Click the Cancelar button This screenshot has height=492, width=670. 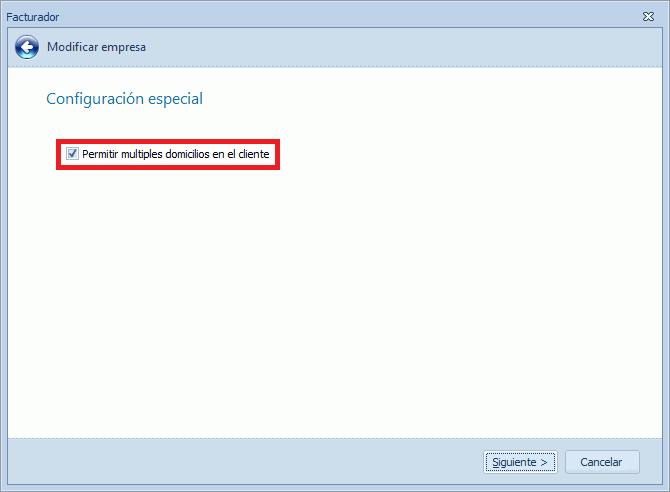pyautogui.click(x=602, y=462)
